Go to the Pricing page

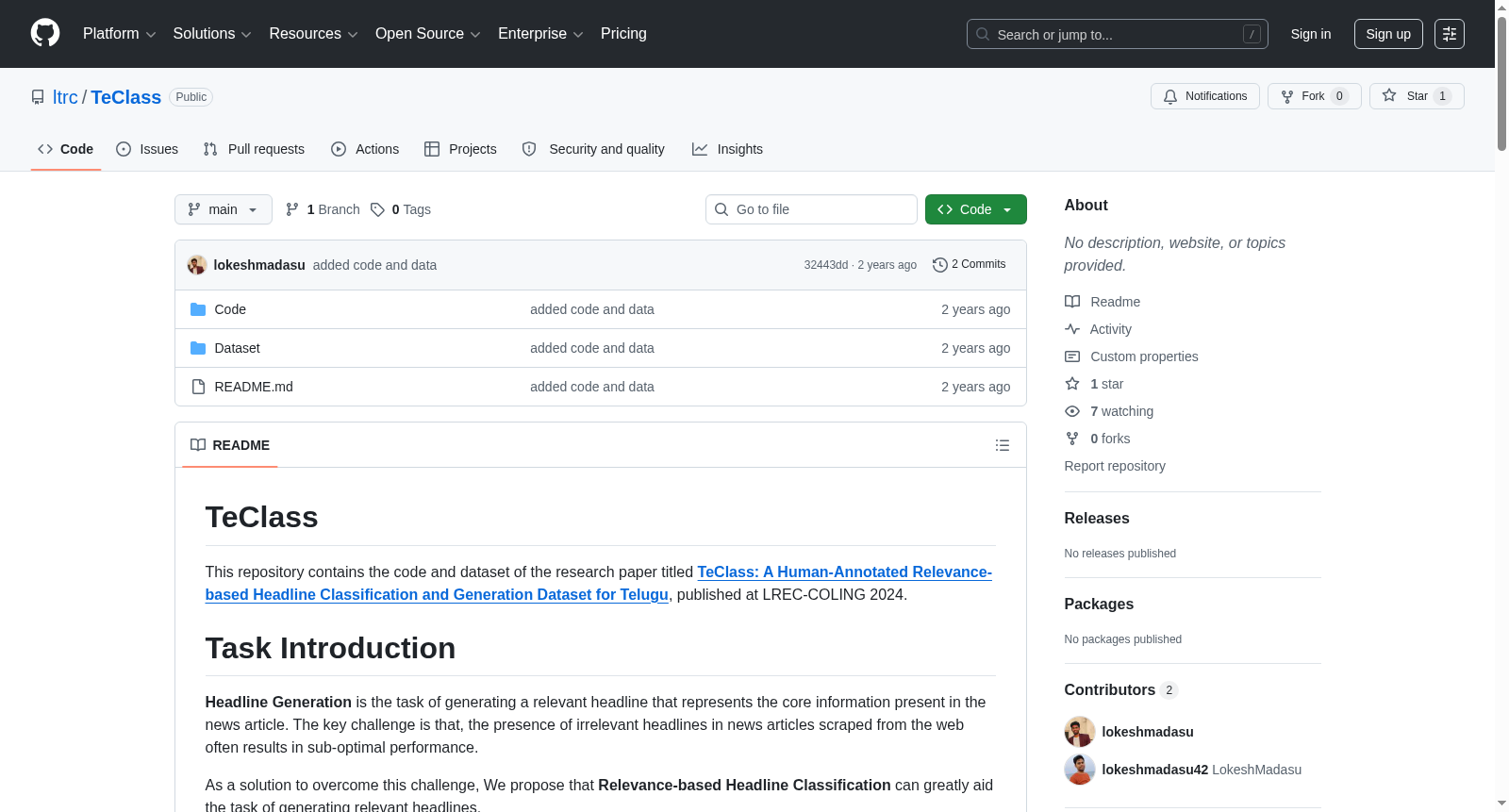point(623,34)
